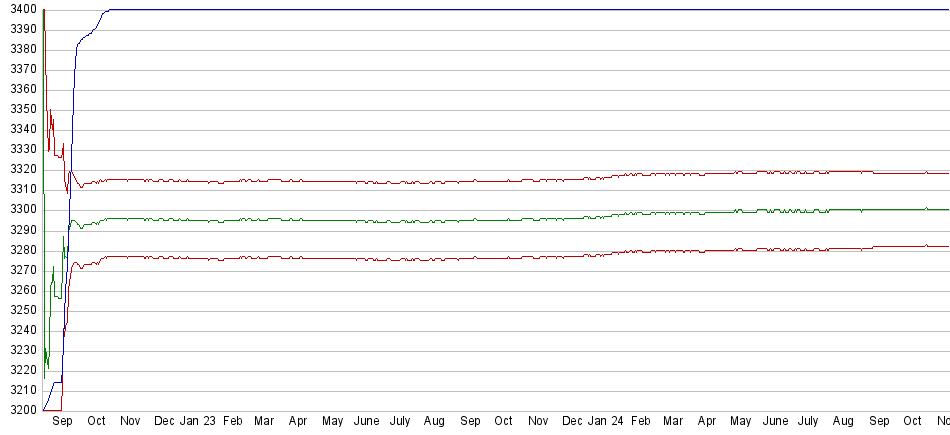Click the 3400 label on the y-axis
The image size is (950, 435).
coord(20,9)
